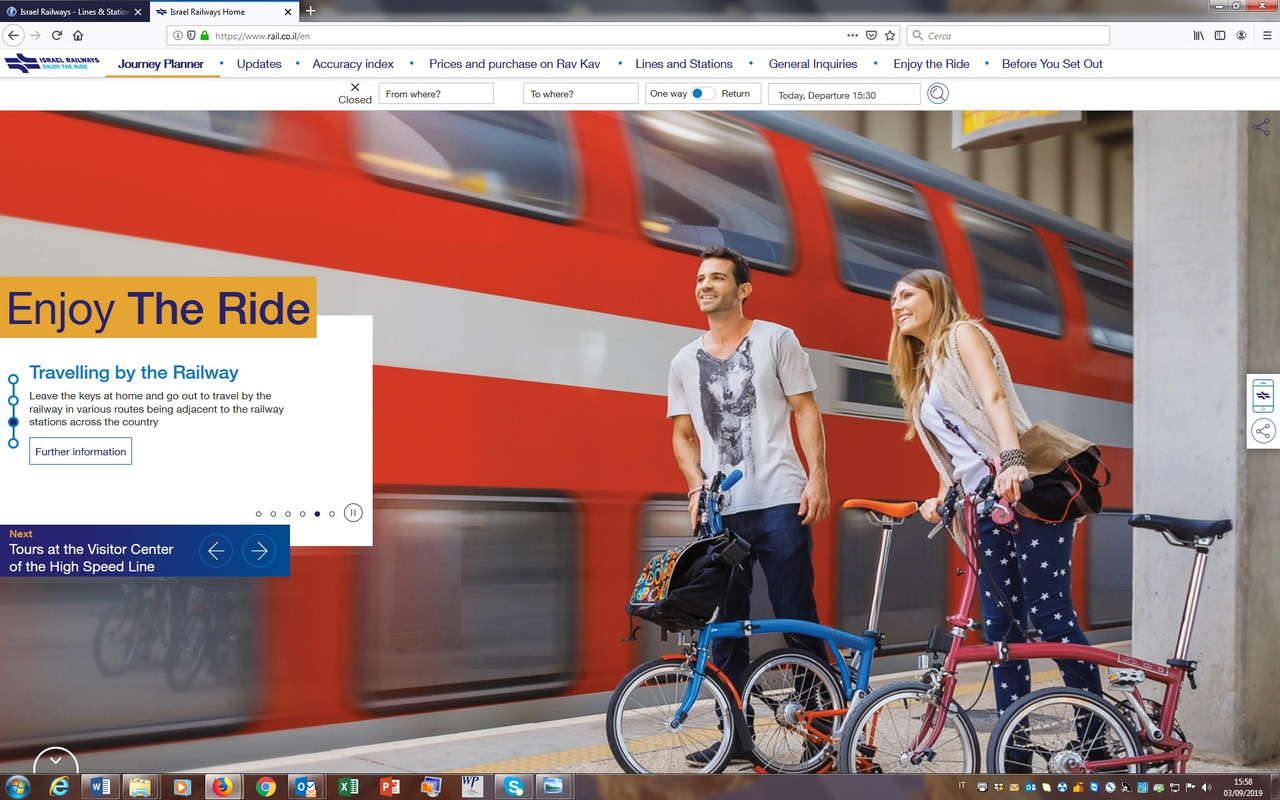The width and height of the screenshot is (1280, 800).
Task: Bookmark this page with the star icon
Action: pos(890,35)
